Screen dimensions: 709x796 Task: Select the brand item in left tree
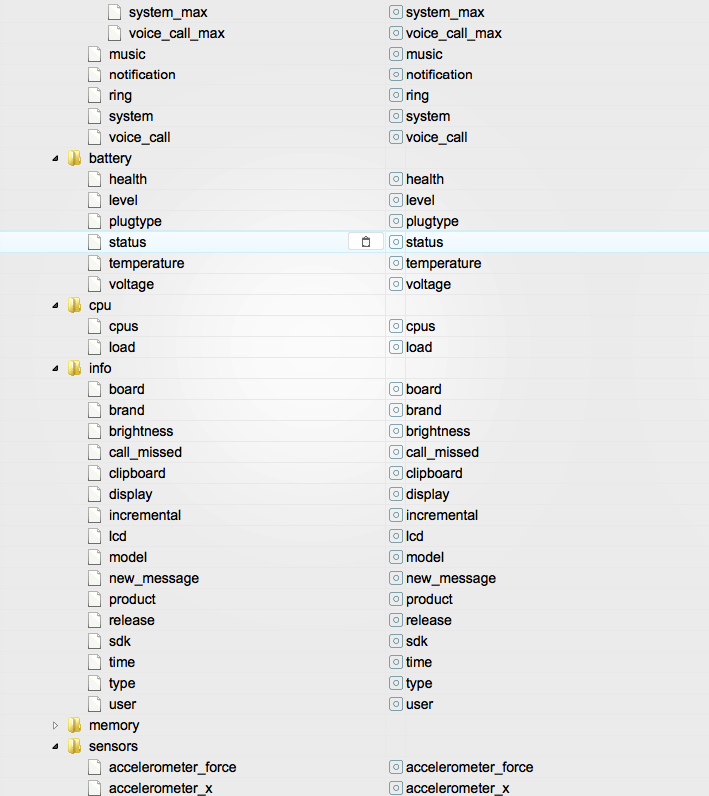coord(126,410)
